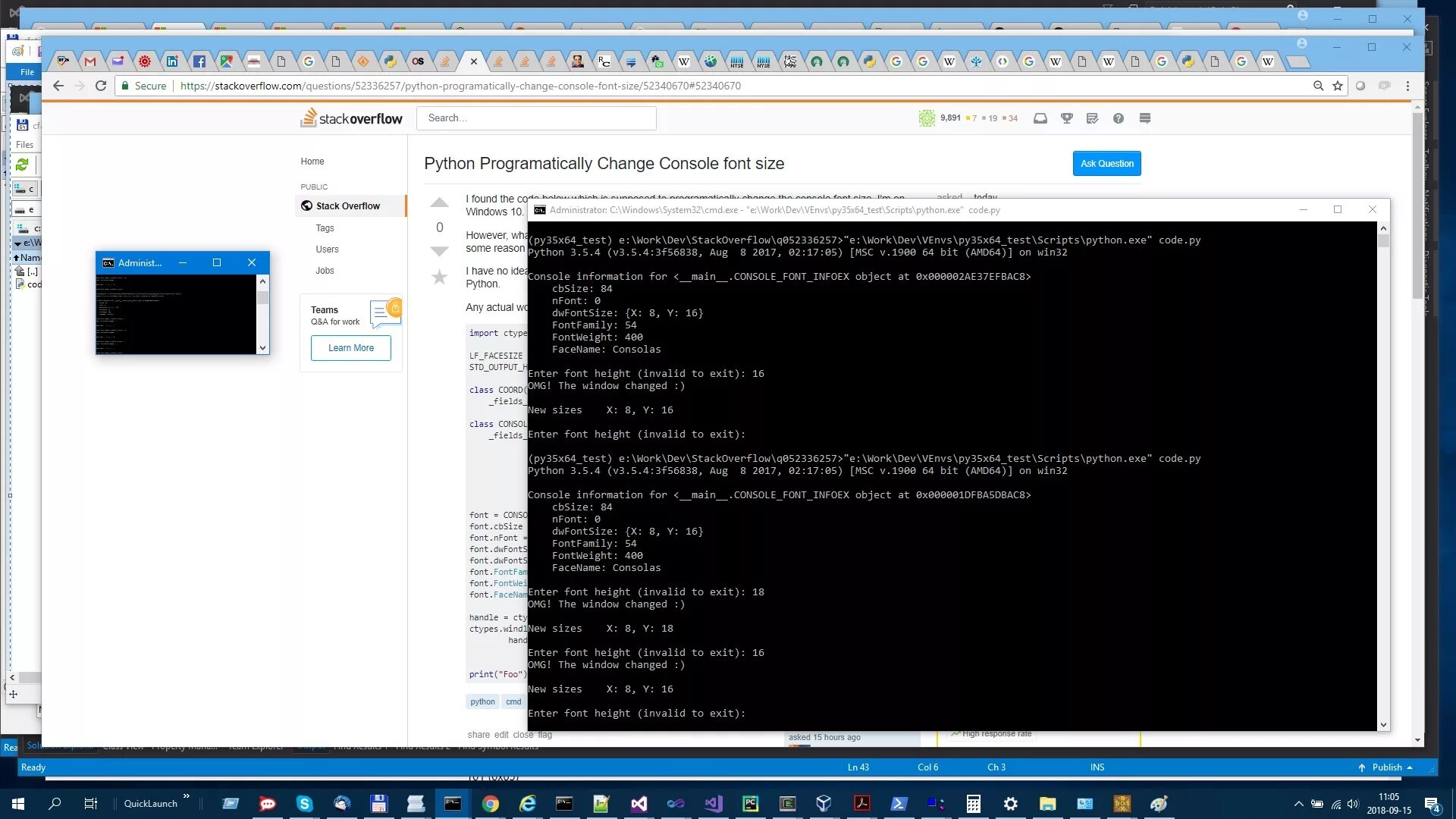Reload the page in Chrome
This screenshot has height=819, width=1456.
(100, 86)
